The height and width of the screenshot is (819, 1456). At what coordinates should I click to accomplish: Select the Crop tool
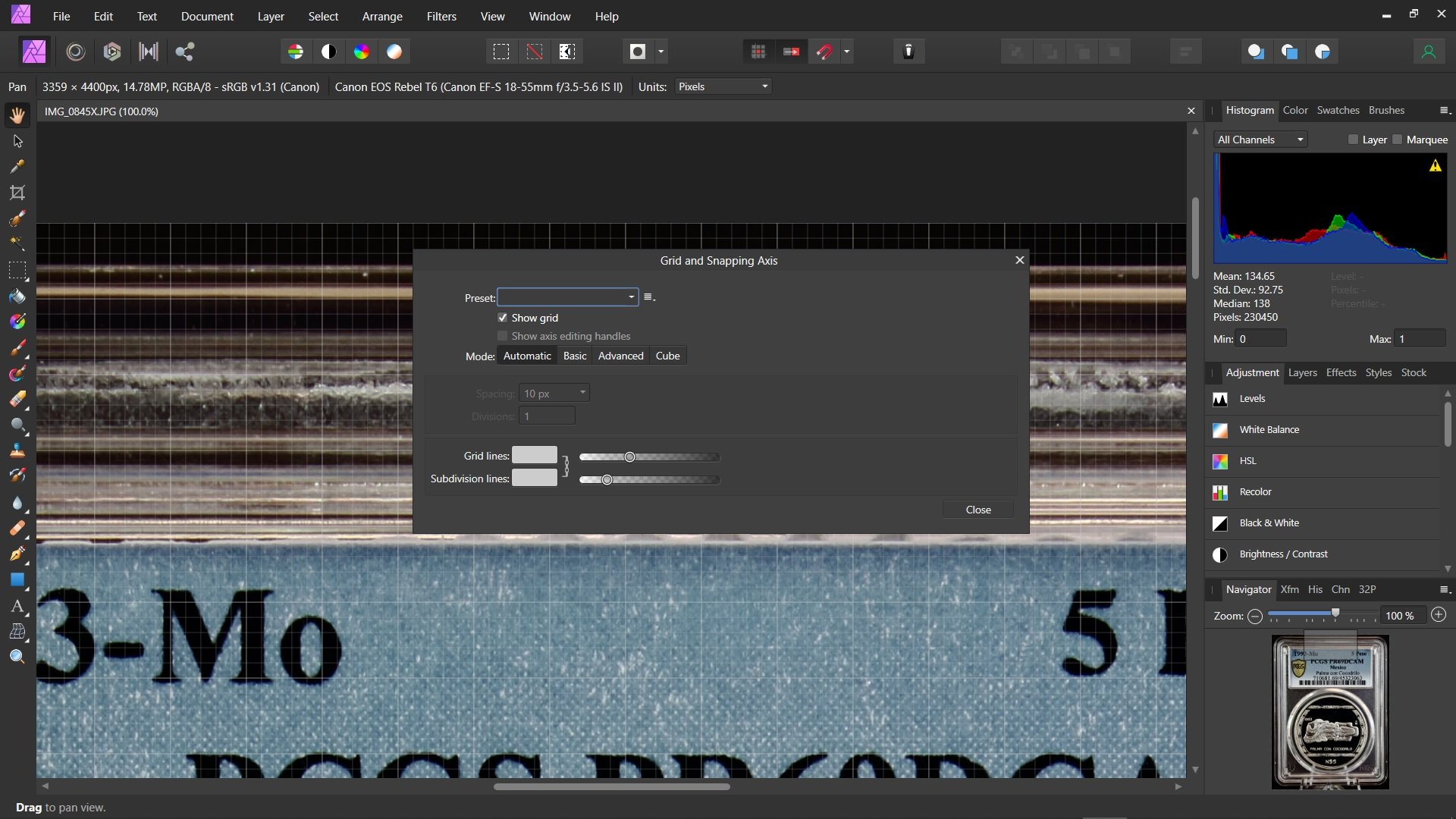(17, 193)
